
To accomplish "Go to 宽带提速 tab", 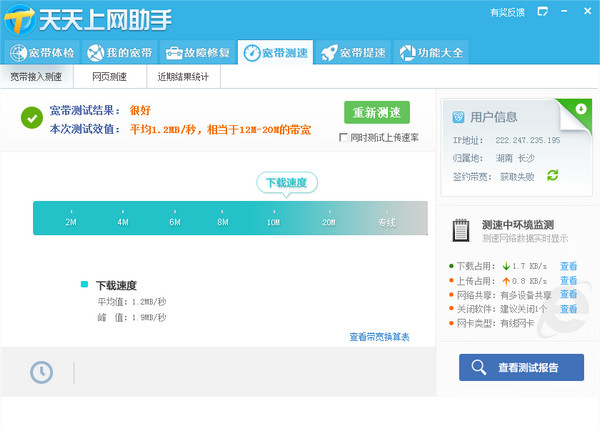I will (353, 52).
